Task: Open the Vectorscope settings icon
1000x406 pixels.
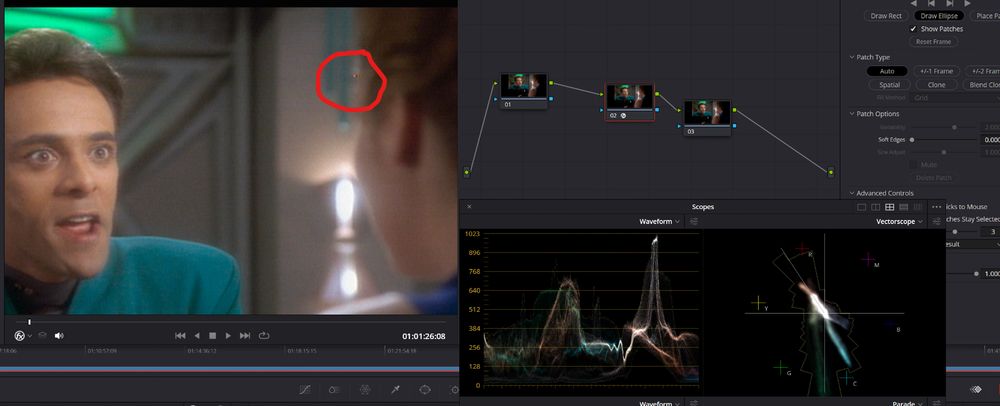Action: click(x=936, y=221)
